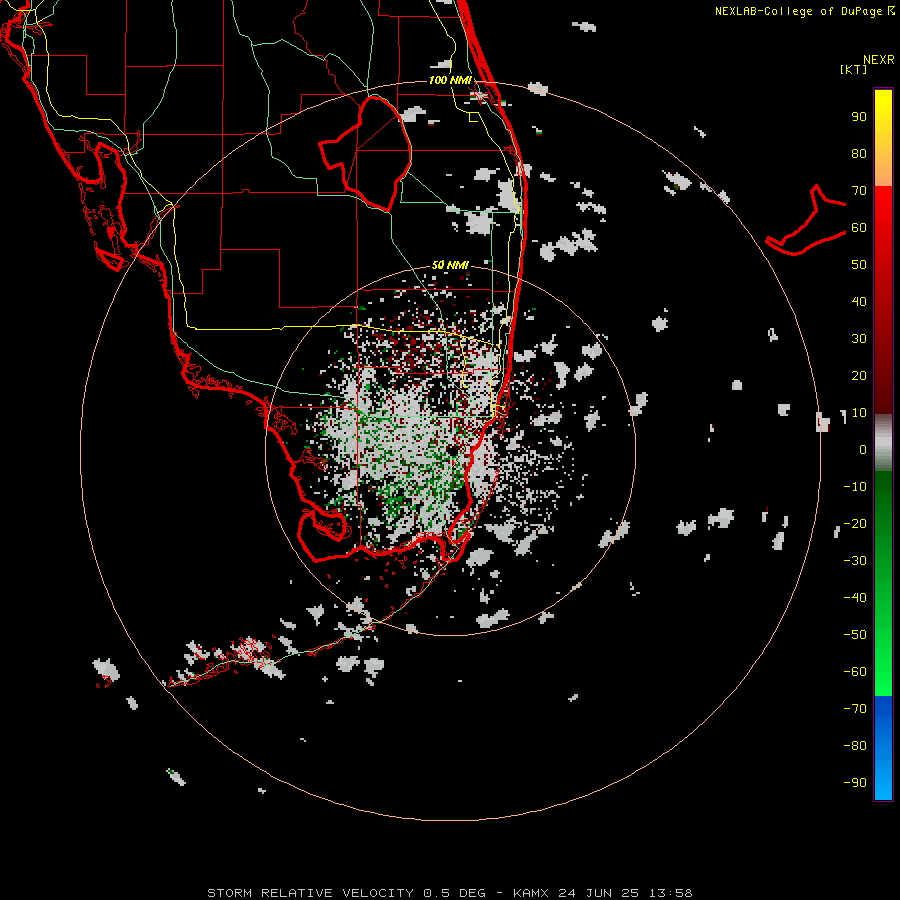Click the STORM RELATIVE VELOCITY caption text
900x900 pixels.
(x=310, y=893)
